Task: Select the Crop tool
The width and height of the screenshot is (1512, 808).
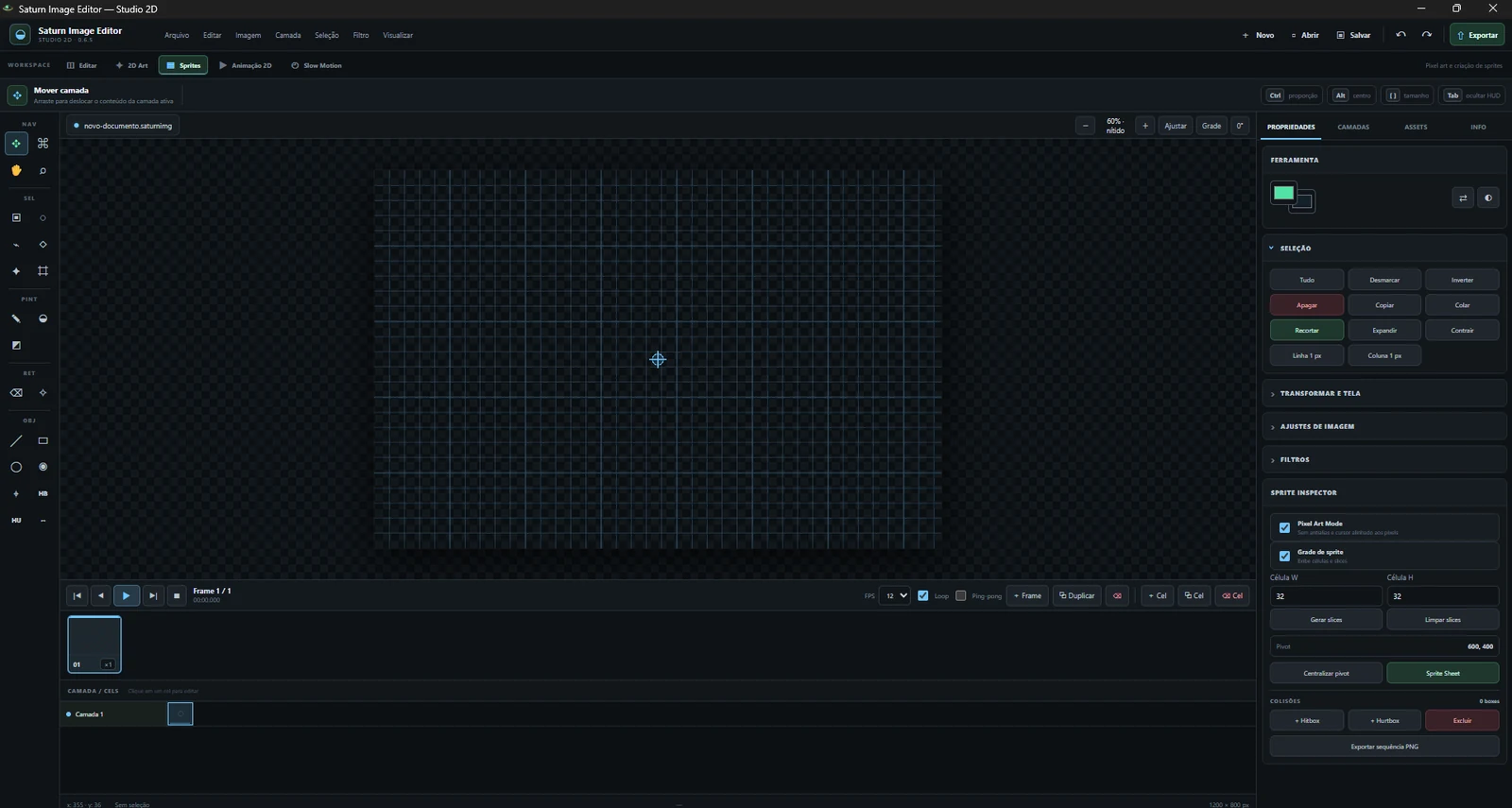Action: [x=43, y=271]
